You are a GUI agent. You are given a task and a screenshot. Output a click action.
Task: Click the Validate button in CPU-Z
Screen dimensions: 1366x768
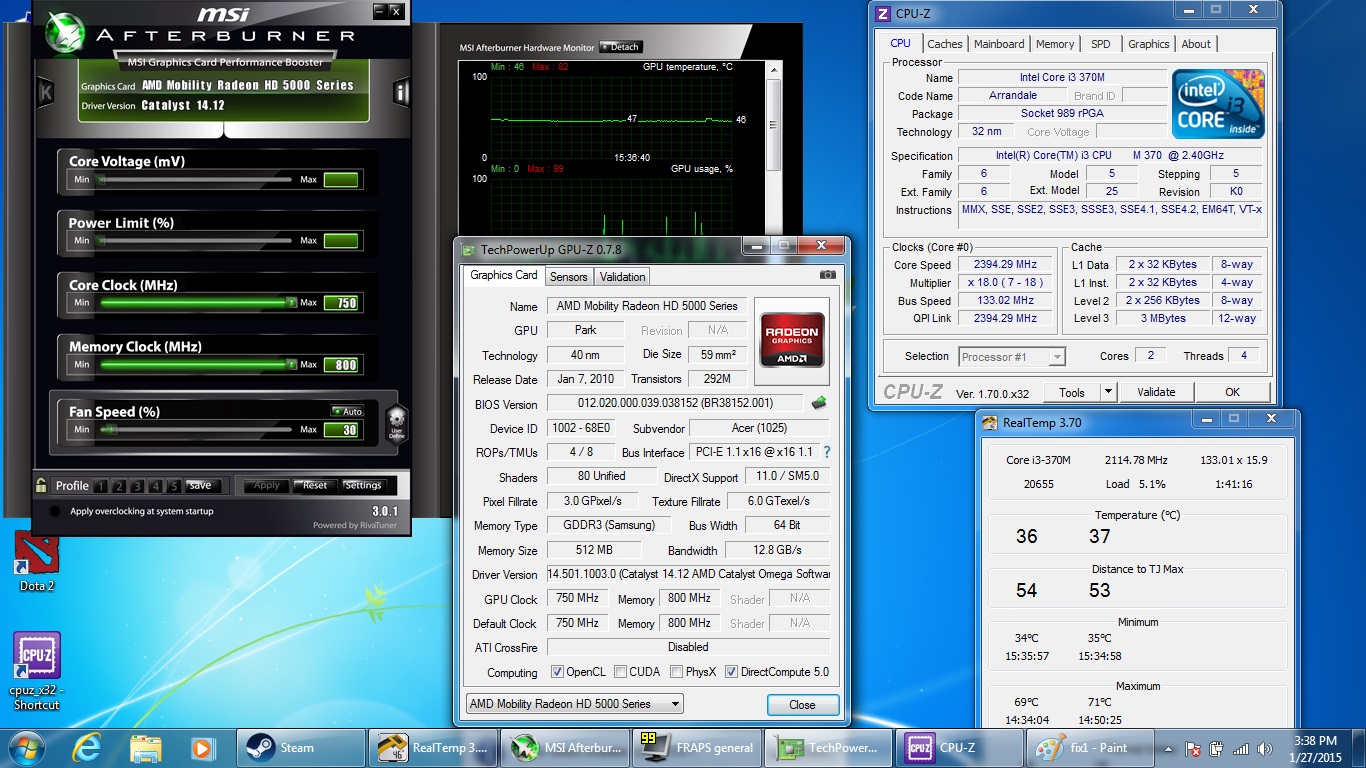tap(1156, 392)
